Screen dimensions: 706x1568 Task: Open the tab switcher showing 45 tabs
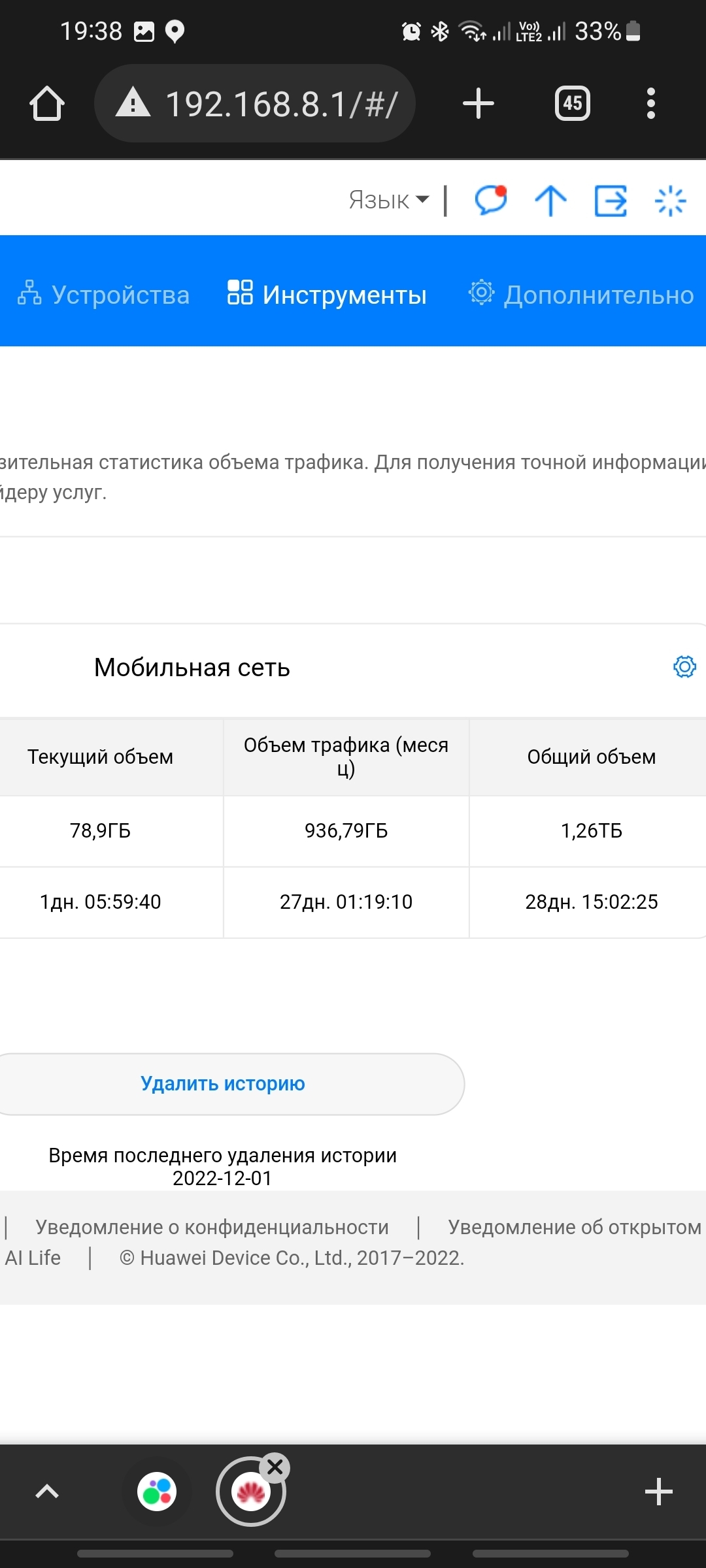click(573, 104)
